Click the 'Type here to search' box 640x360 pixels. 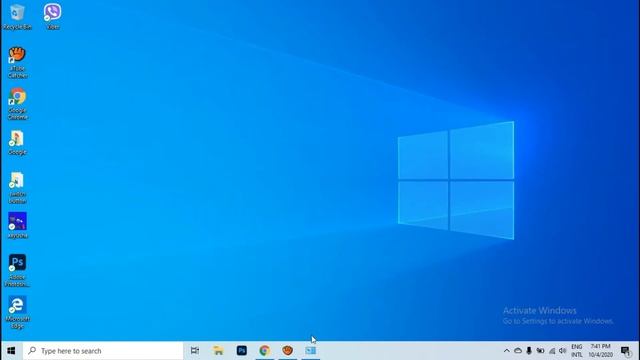tap(103, 351)
